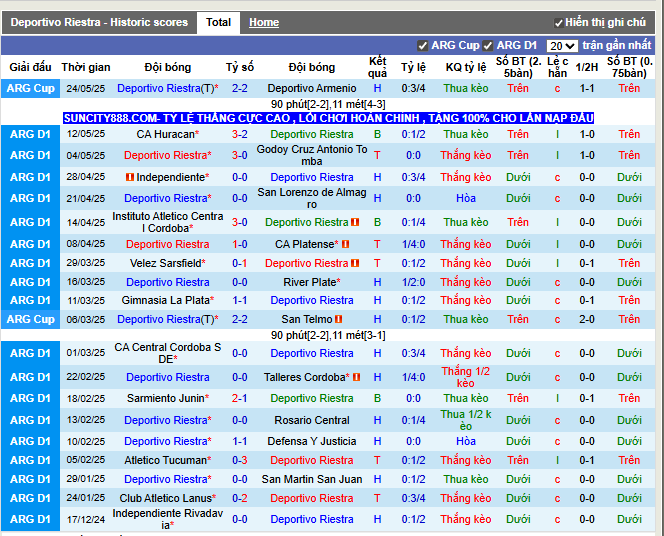Open River Plate team link
Screen dimensions: 664x536
[x=312, y=282]
